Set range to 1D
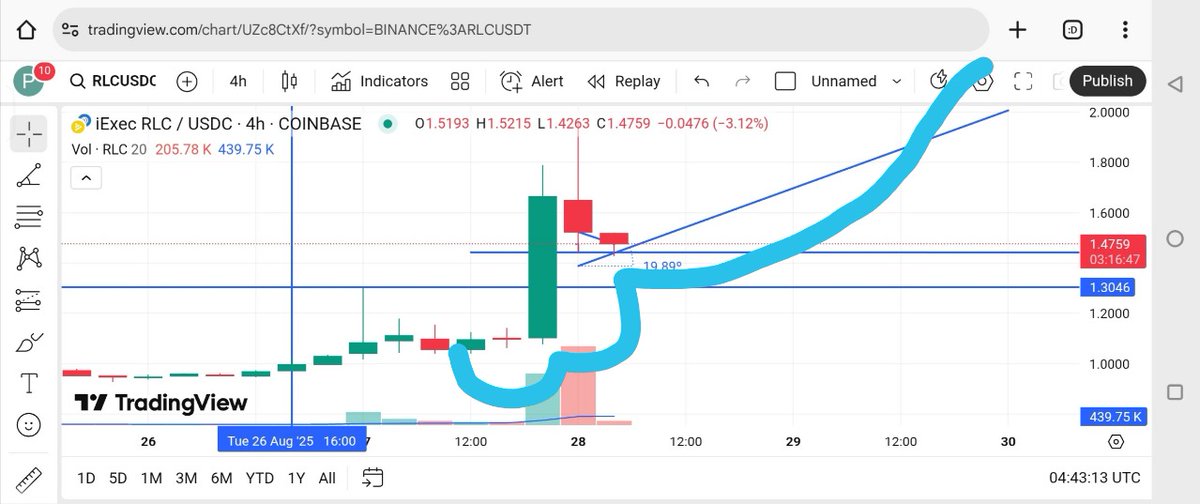Screen dimensions: 1200x504 click(86, 478)
